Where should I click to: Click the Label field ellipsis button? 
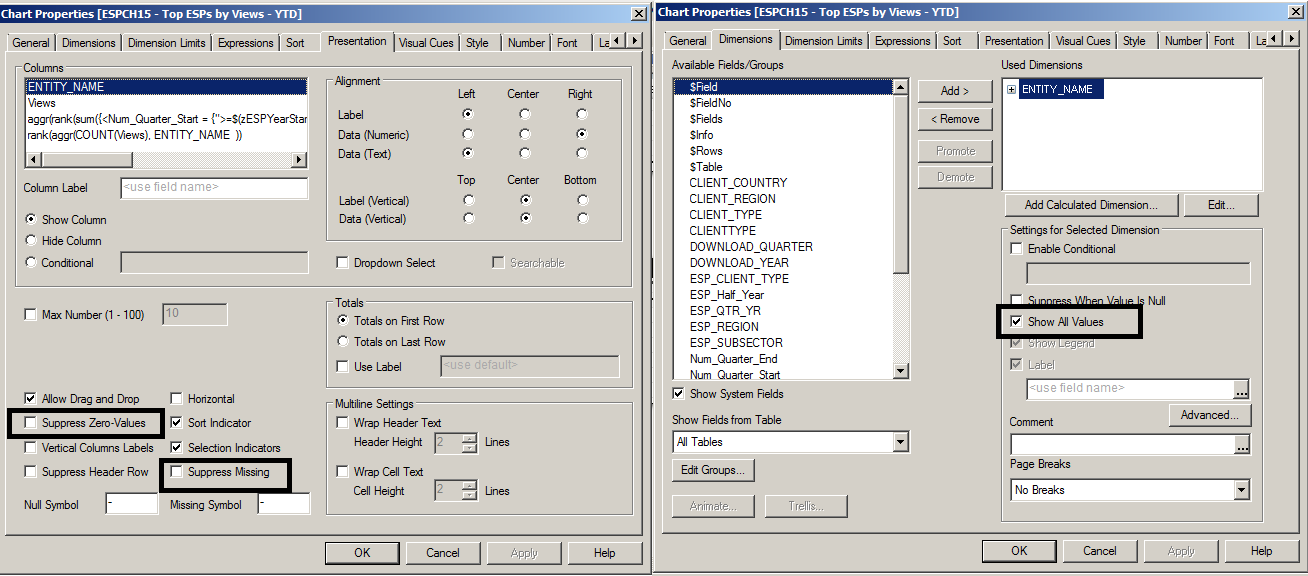[1241, 388]
